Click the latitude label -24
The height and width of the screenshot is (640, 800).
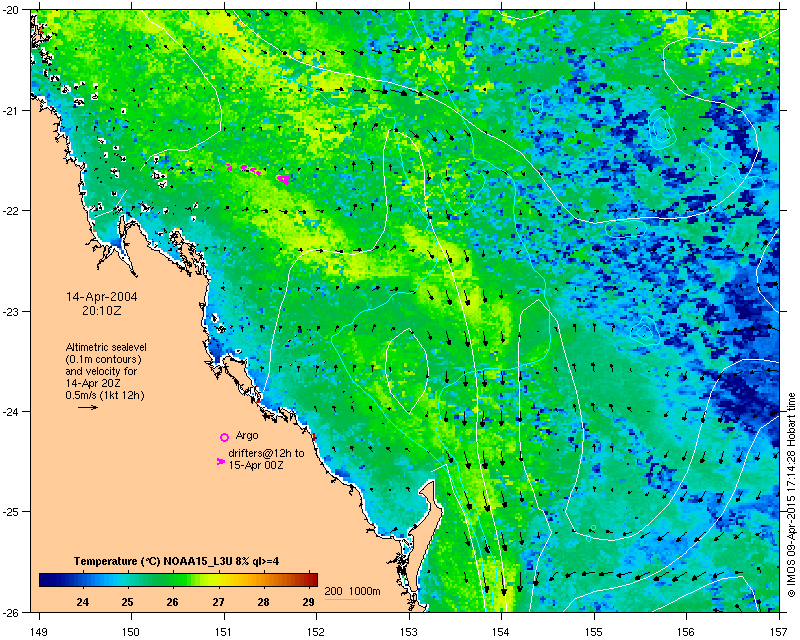pyautogui.click(x=10, y=411)
